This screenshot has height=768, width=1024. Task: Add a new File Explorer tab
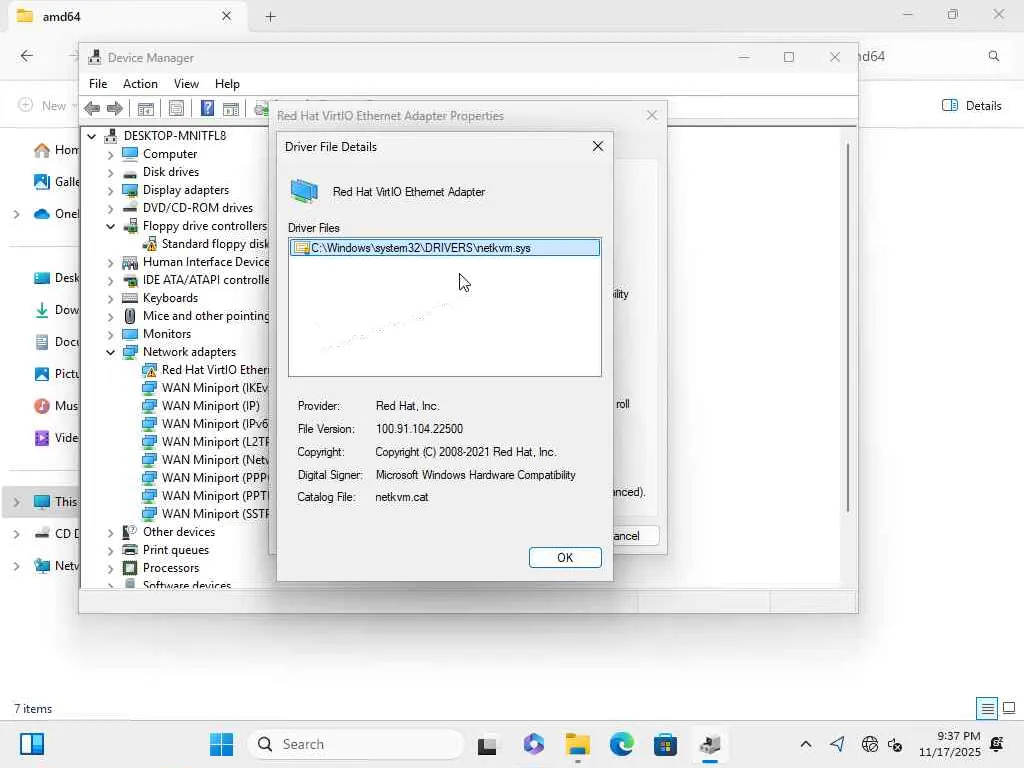coord(270,17)
